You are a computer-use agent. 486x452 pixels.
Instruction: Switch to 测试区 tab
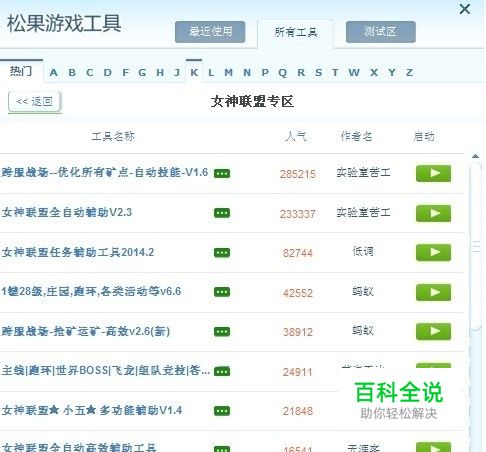coord(381,32)
